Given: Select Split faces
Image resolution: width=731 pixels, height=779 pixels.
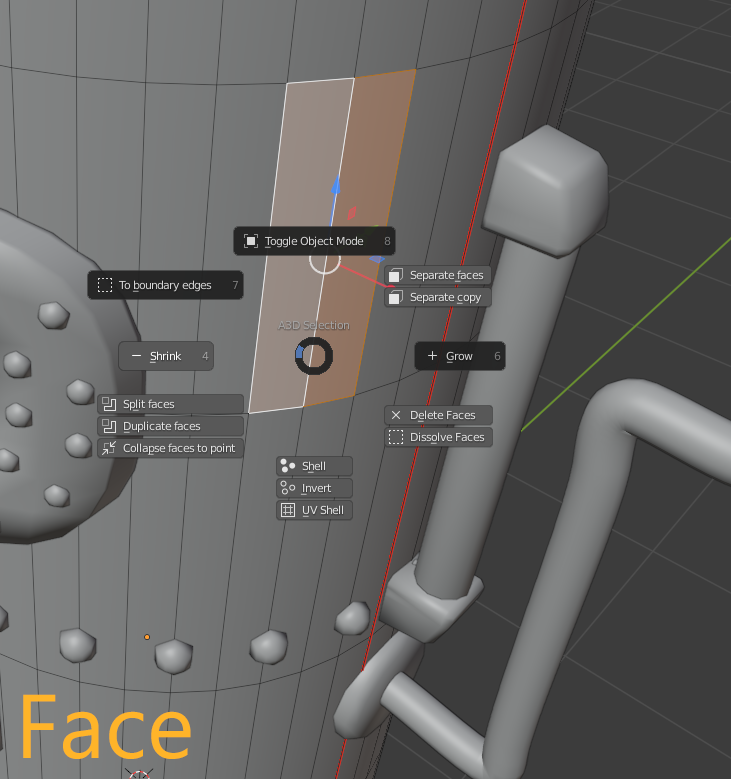Looking at the screenshot, I should [x=170, y=404].
